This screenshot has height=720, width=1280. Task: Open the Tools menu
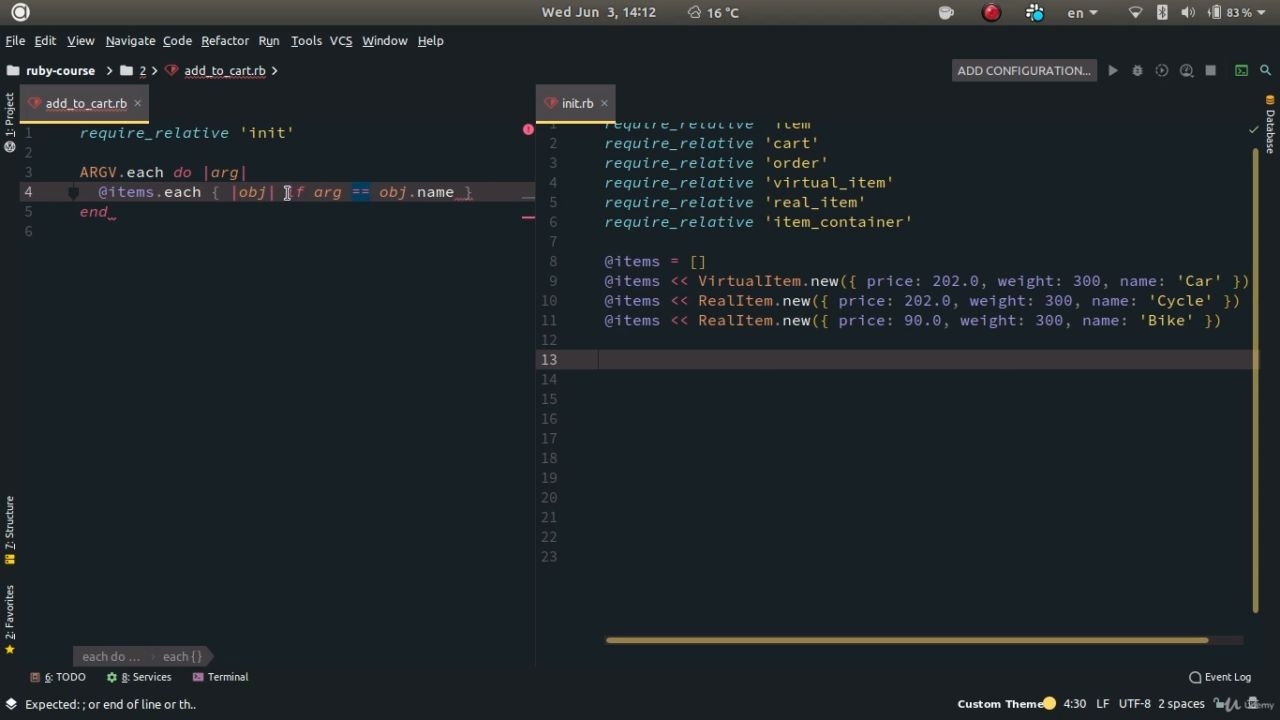click(306, 41)
